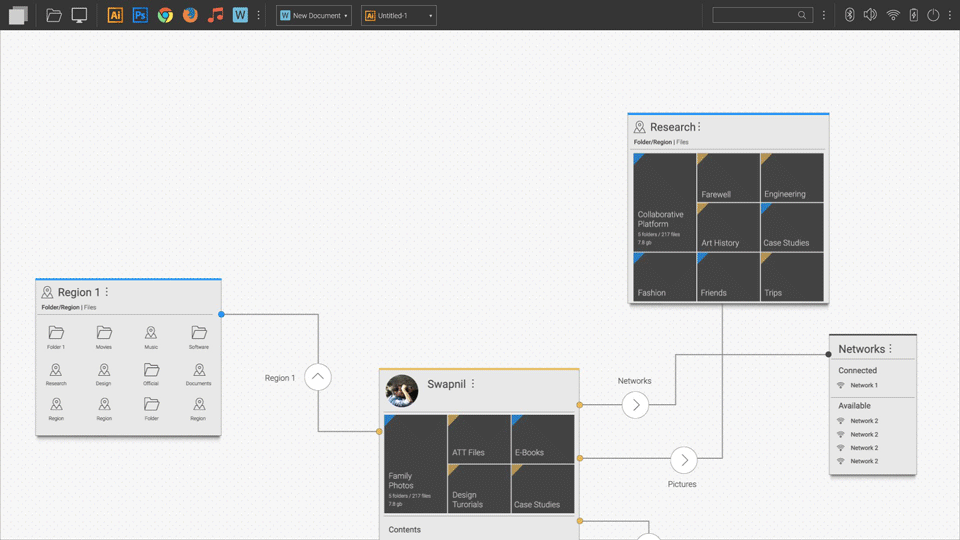Open the far-right tray overflow dots

(x=950, y=15)
